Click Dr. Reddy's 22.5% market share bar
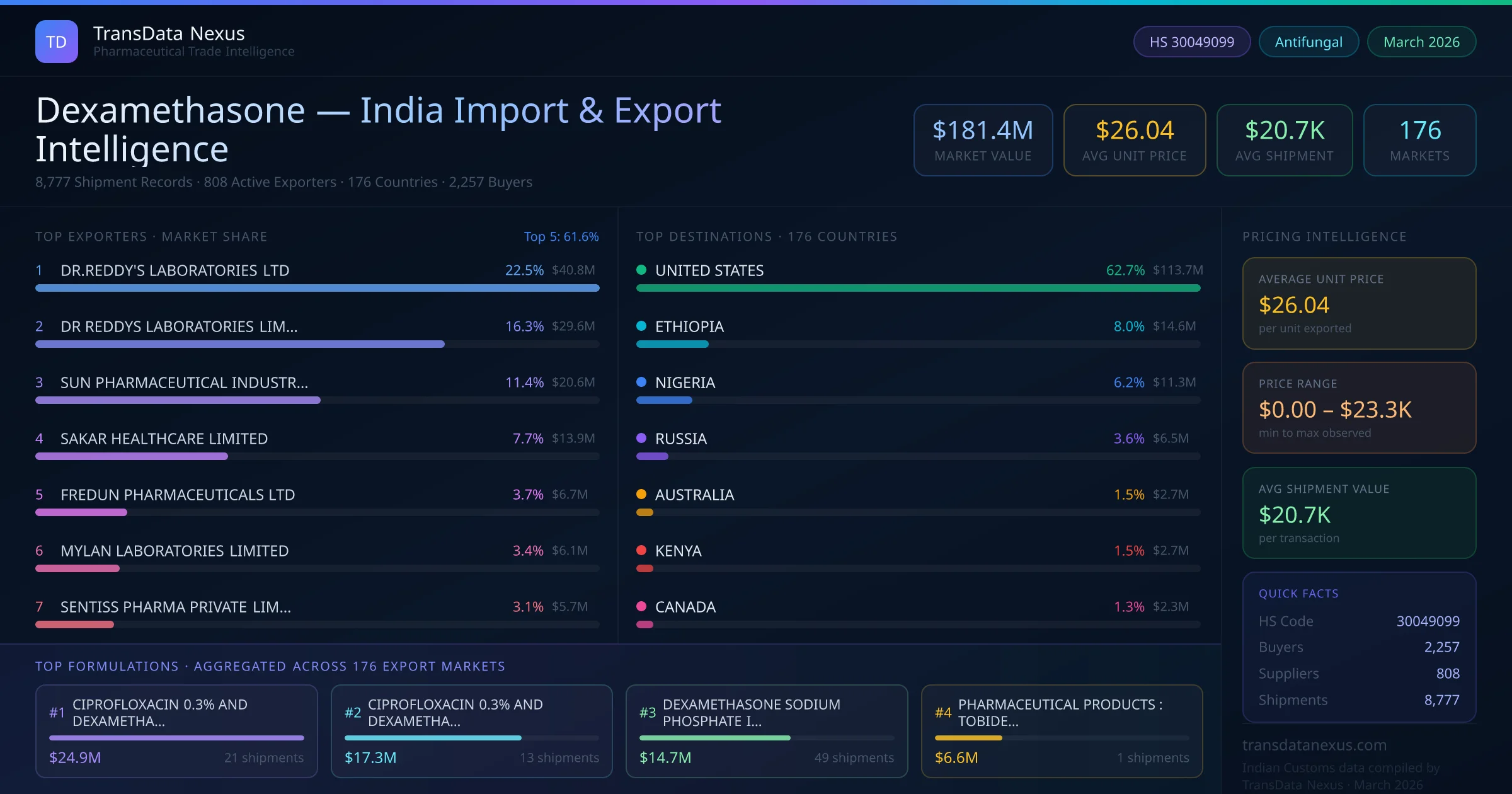The width and height of the screenshot is (1512, 794). tap(317, 288)
